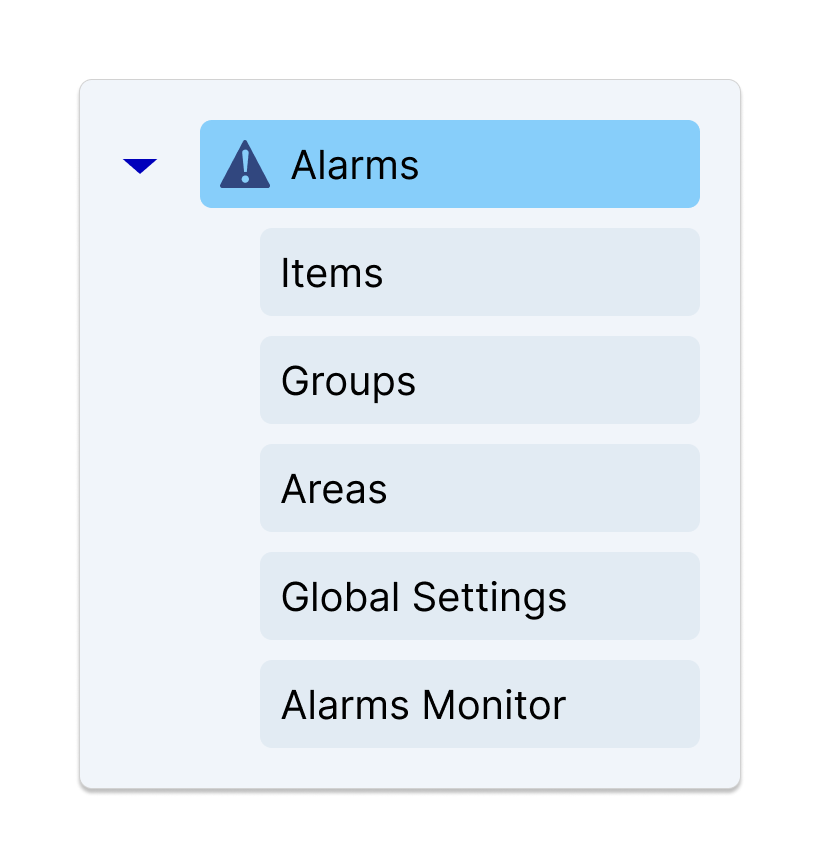Open the Groups entry
The height and width of the screenshot is (868, 820).
[479, 380]
